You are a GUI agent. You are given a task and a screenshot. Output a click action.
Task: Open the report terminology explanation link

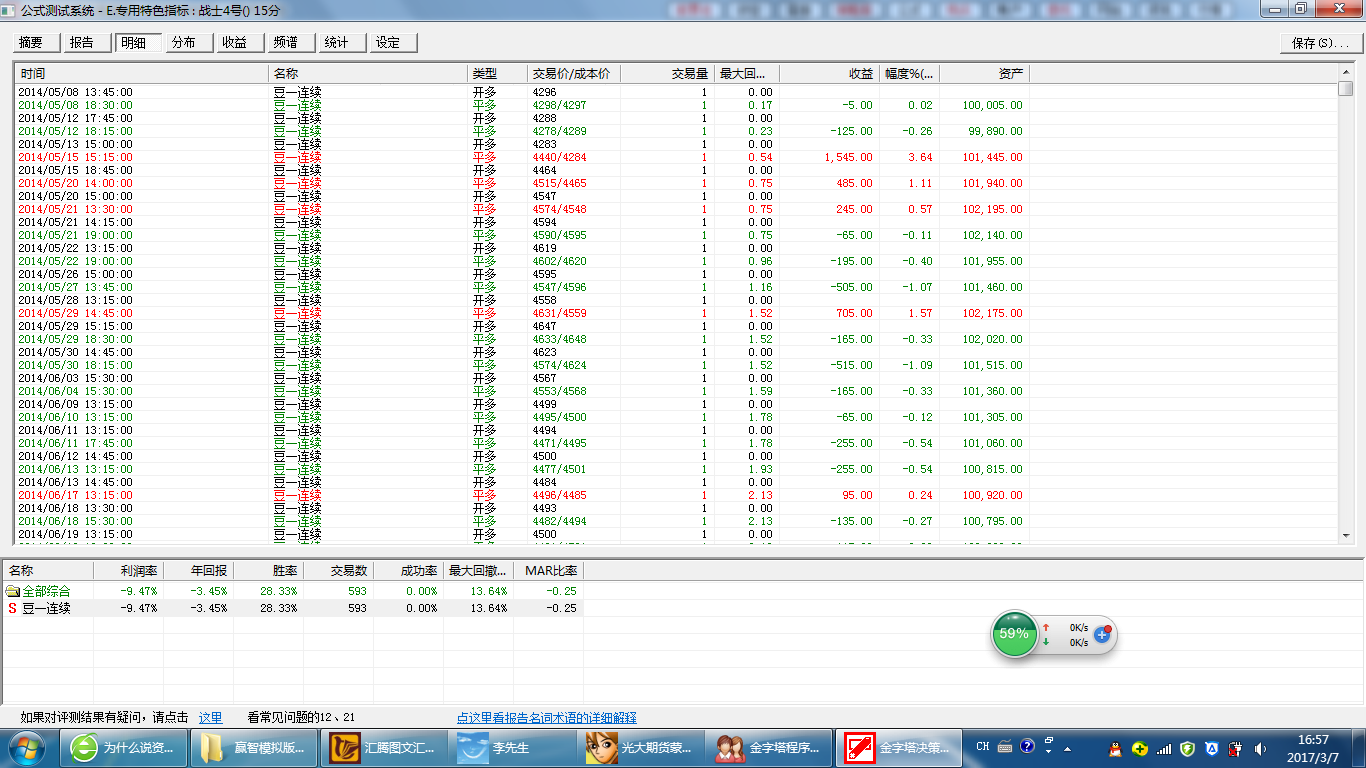546,718
